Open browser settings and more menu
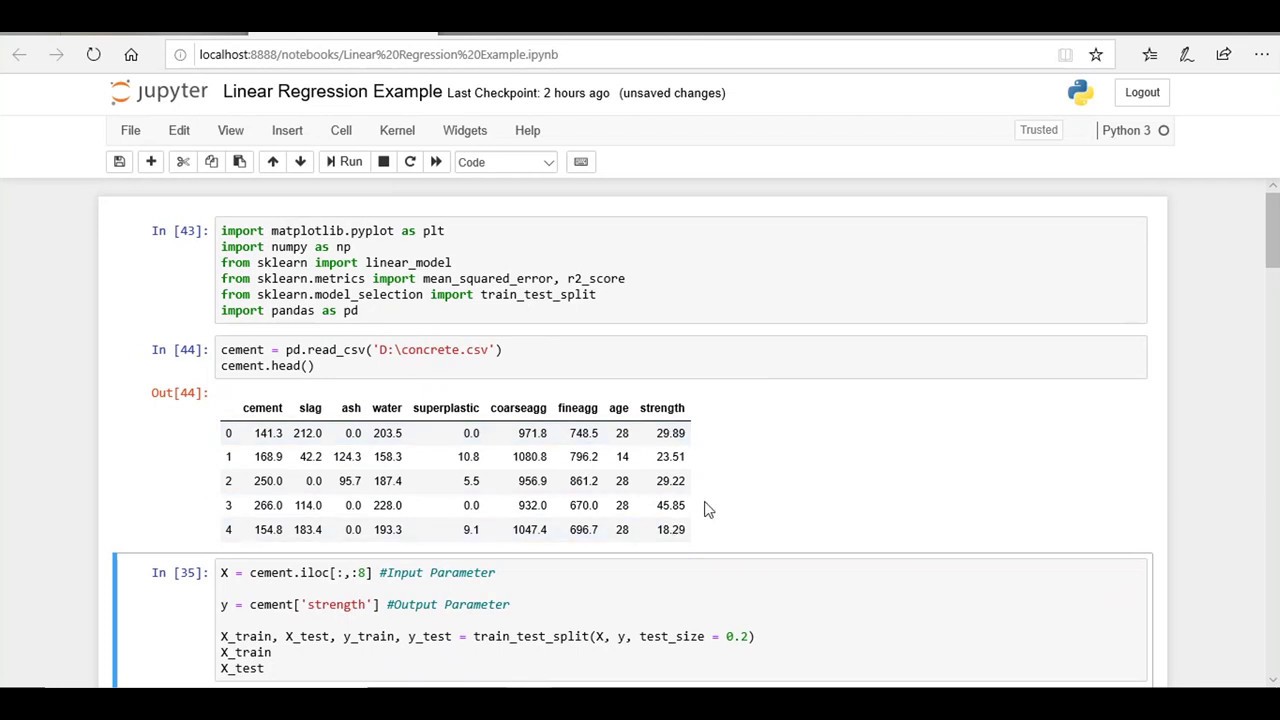The image size is (1280, 720). click(1261, 54)
